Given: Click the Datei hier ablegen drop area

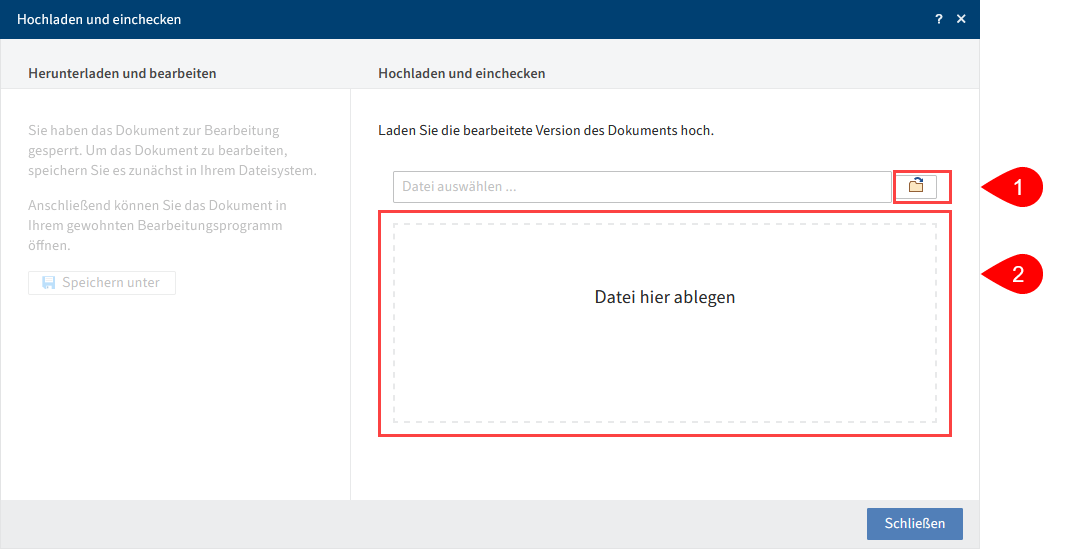Looking at the screenshot, I should [x=665, y=323].
